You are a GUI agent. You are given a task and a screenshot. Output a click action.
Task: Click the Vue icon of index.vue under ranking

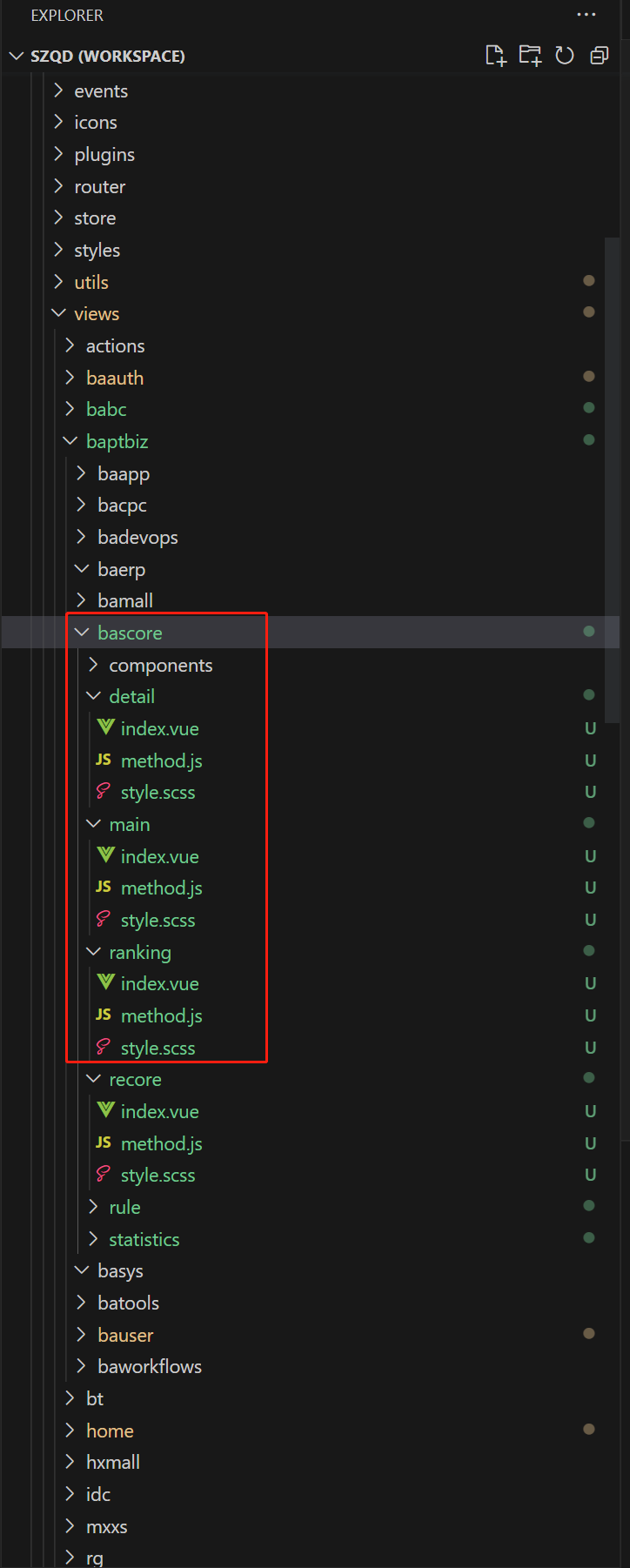[x=105, y=982]
